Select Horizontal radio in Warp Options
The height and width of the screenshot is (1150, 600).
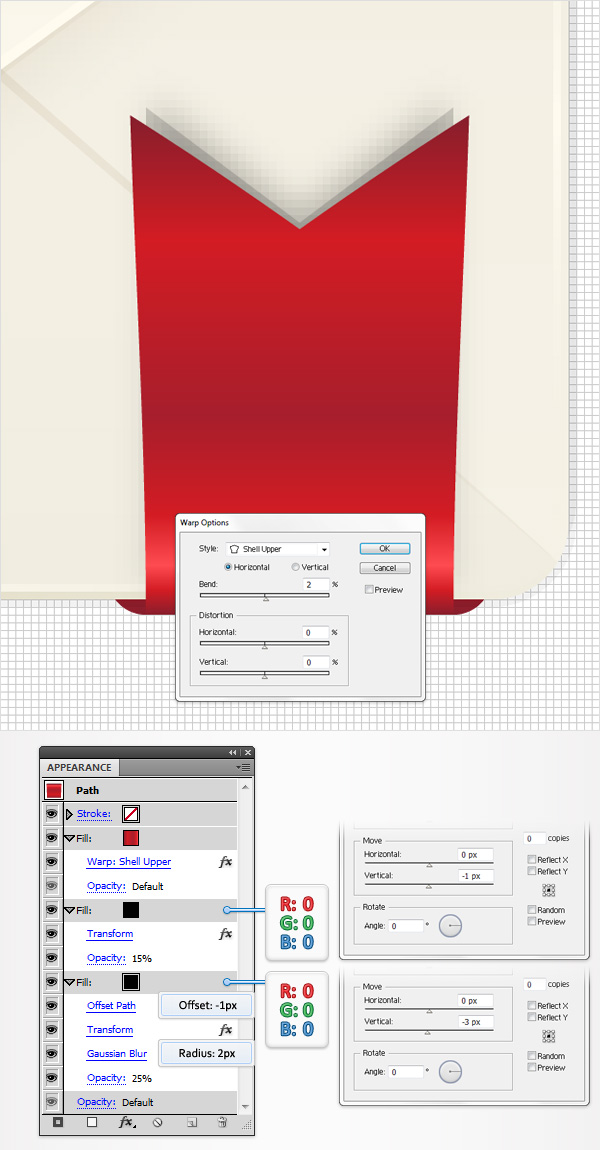pos(228,567)
